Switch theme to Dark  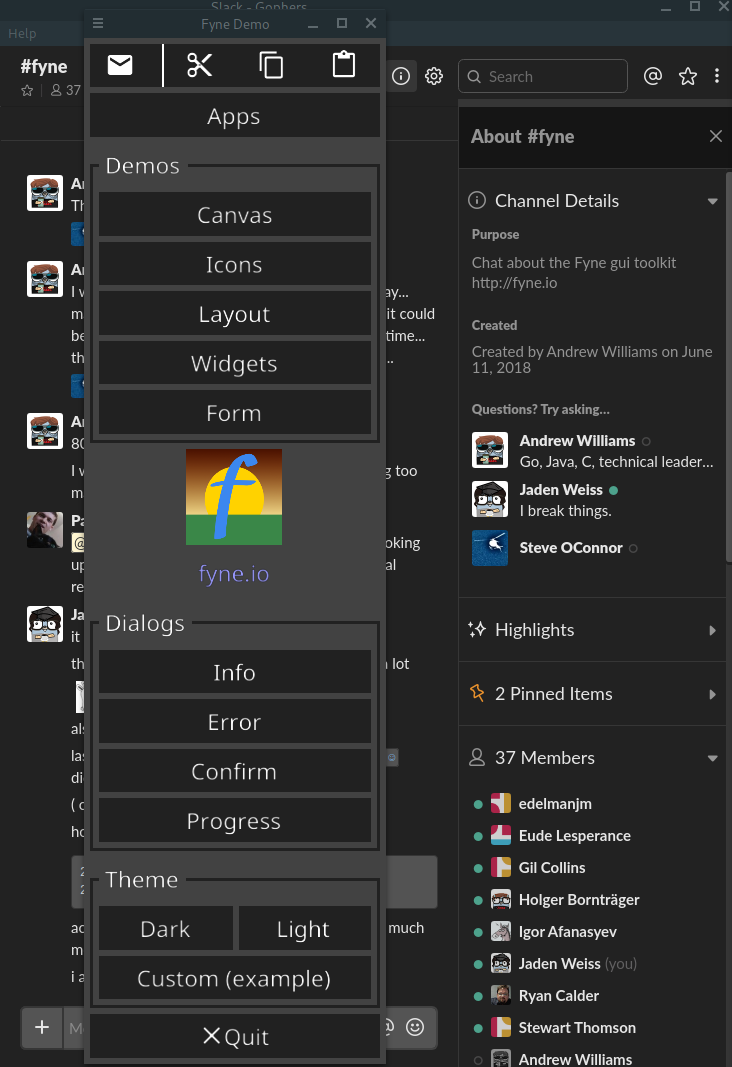coord(165,928)
